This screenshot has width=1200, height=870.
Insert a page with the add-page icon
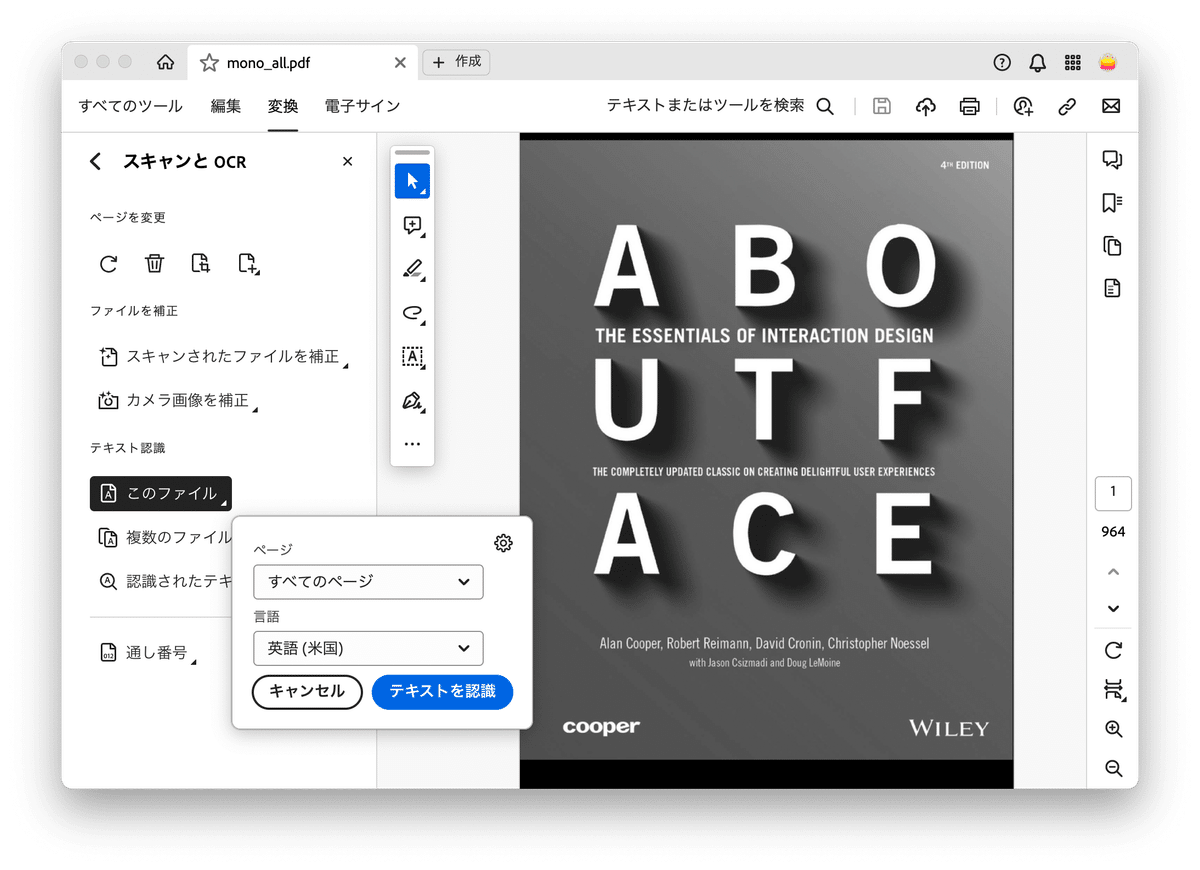point(248,264)
